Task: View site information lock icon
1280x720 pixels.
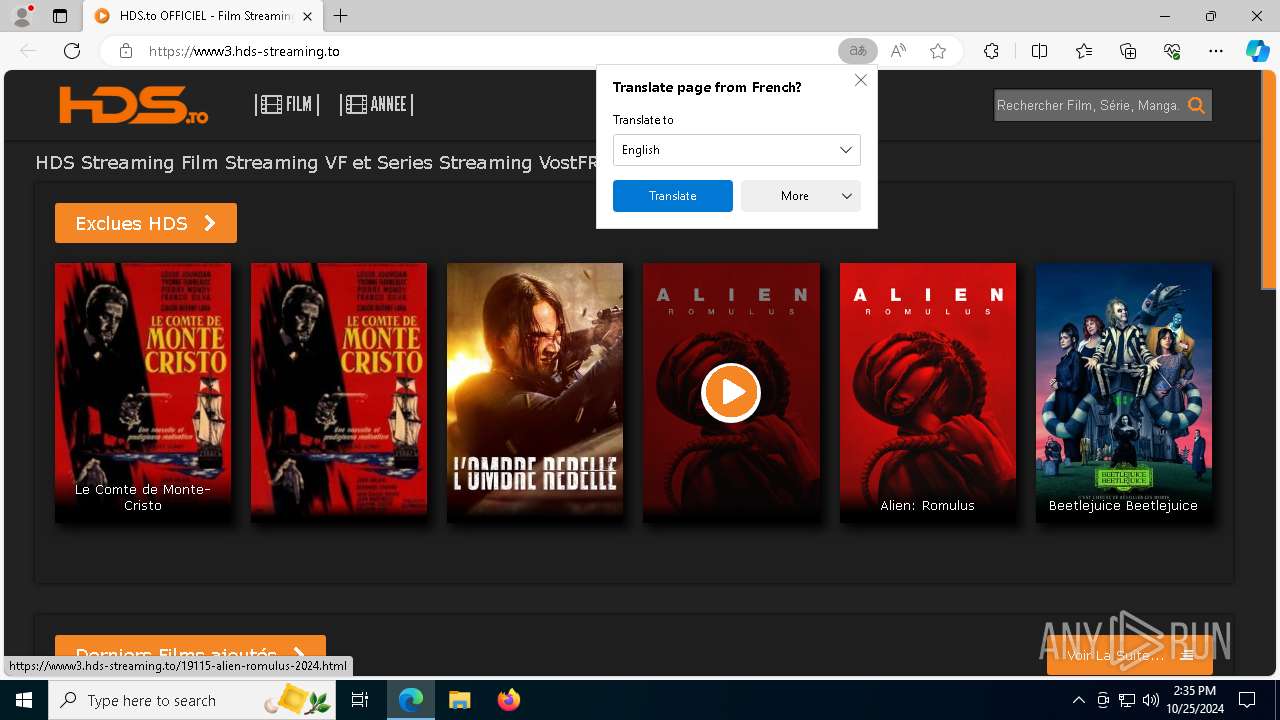Action: point(126,51)
